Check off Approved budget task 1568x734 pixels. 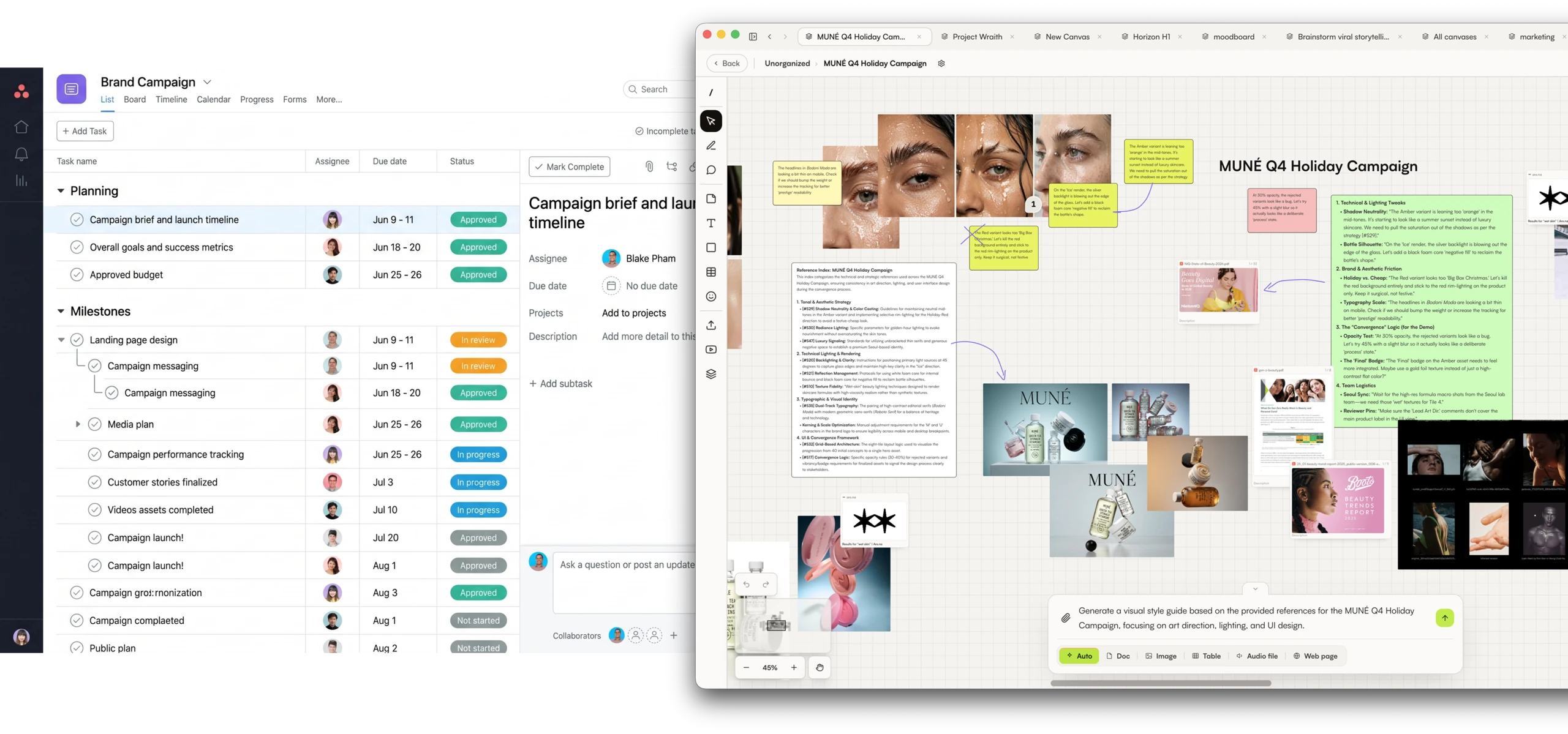pyautogui.click(x=77, y=274)
